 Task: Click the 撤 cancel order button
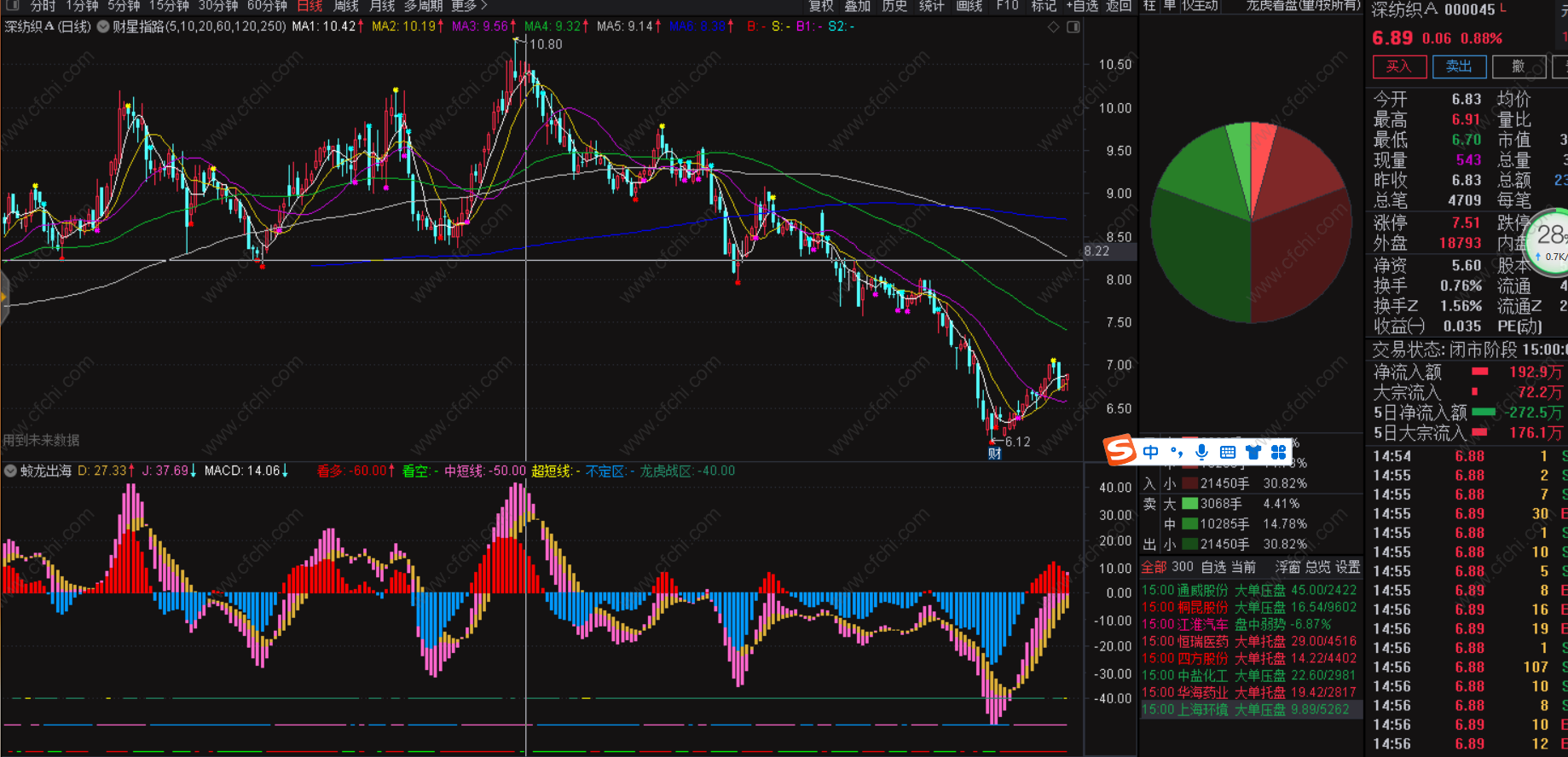(x=1519, y=66)
